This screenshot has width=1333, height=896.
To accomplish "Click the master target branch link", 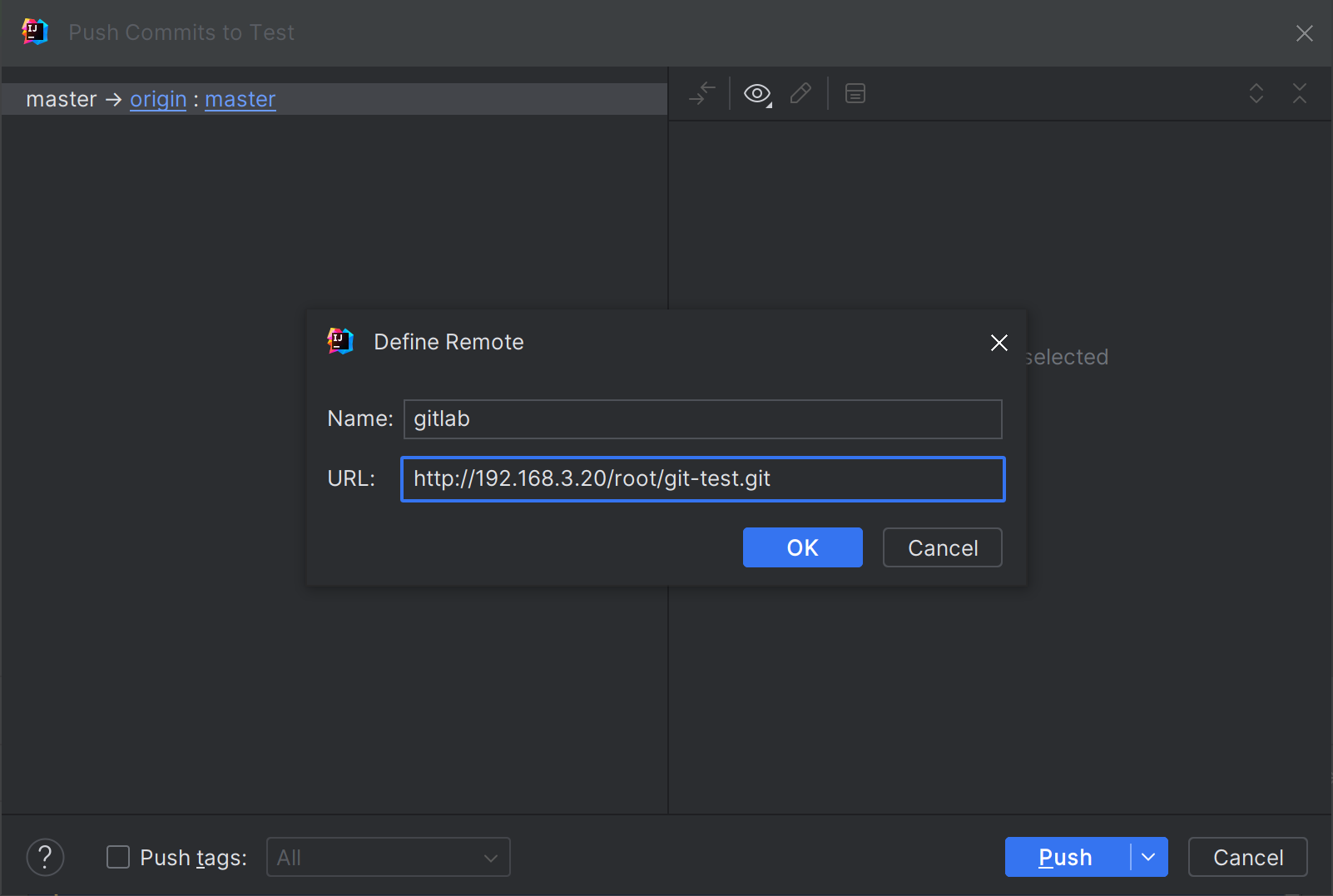I will click(240, 99).
